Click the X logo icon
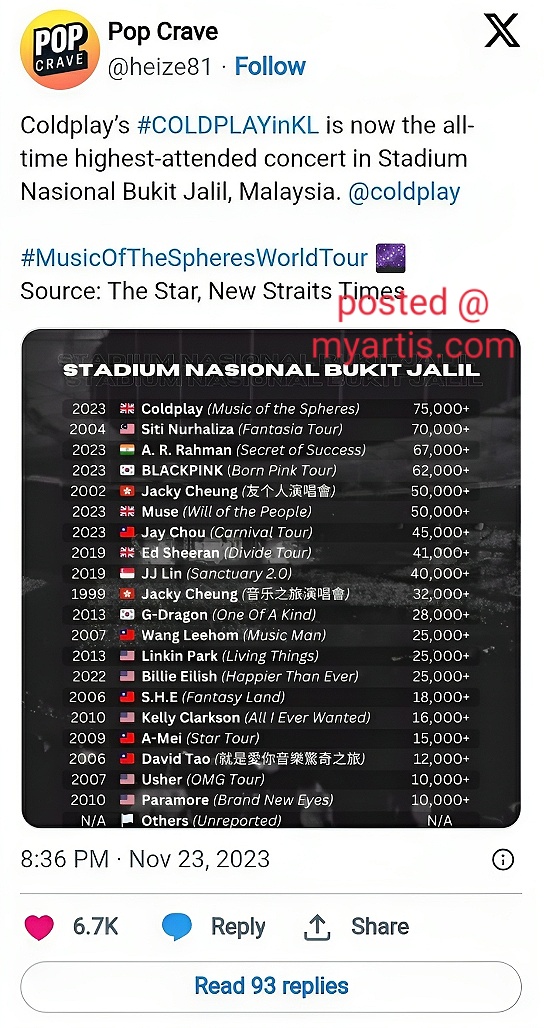The height and width of the screenshot is (1028, 544). (501, 31)
